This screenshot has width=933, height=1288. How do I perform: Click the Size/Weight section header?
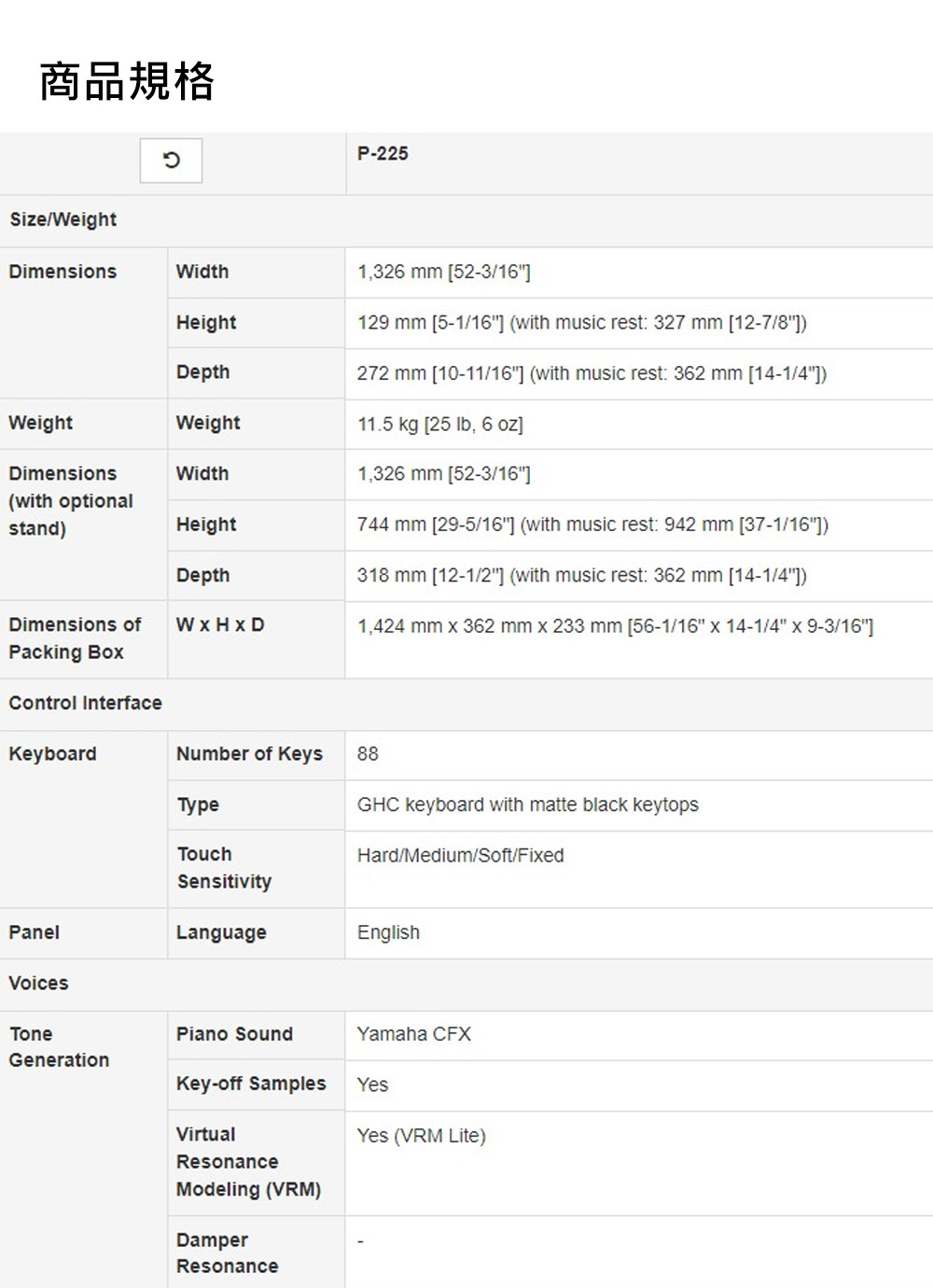click(x=63, y=219)
